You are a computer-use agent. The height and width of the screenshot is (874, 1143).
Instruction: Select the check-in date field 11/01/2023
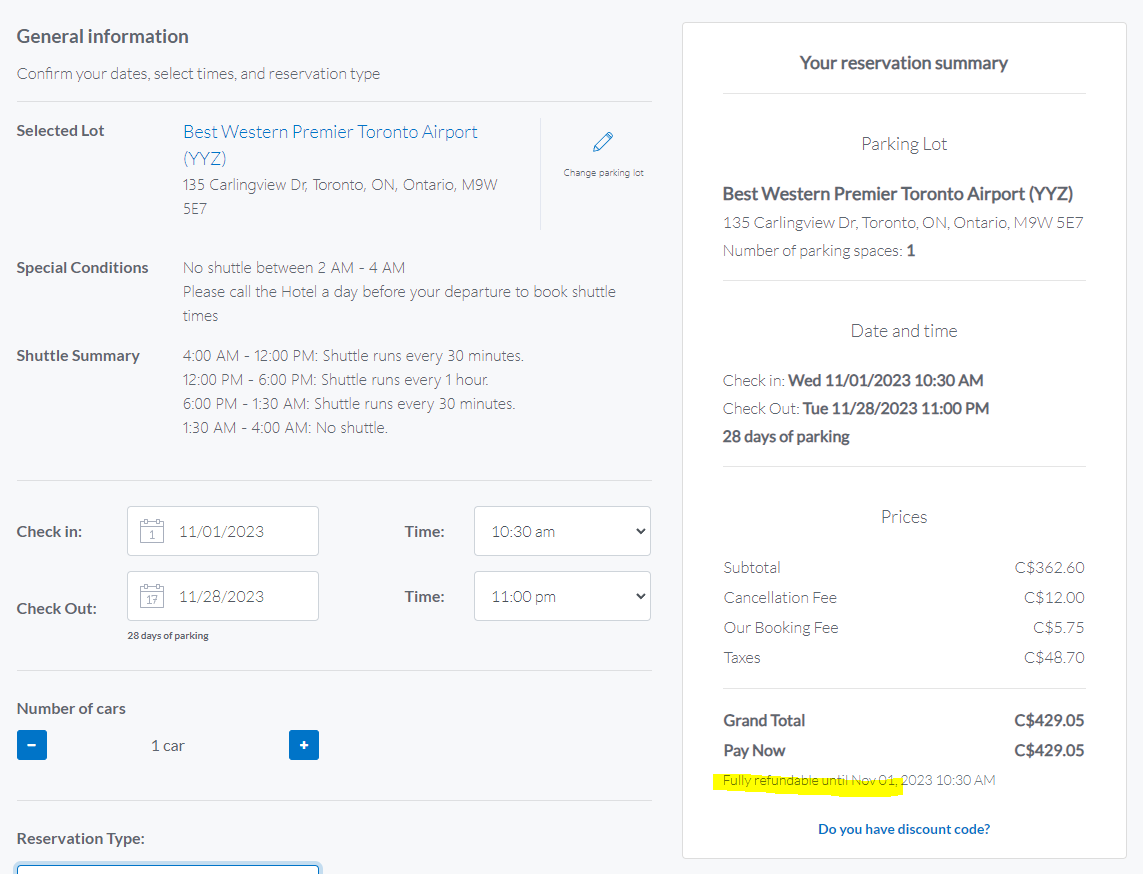tap(223, 531)
